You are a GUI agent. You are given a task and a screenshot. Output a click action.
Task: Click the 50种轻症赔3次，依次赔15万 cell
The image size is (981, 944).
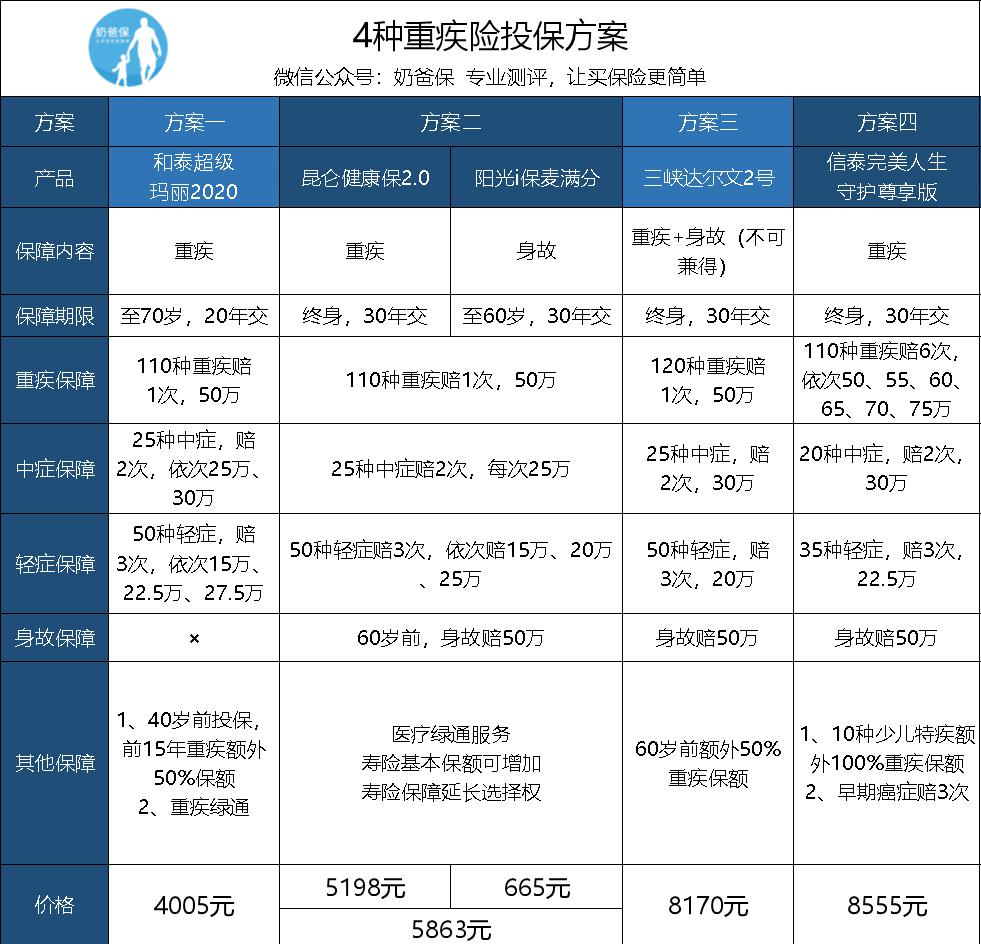click(450, 564)
